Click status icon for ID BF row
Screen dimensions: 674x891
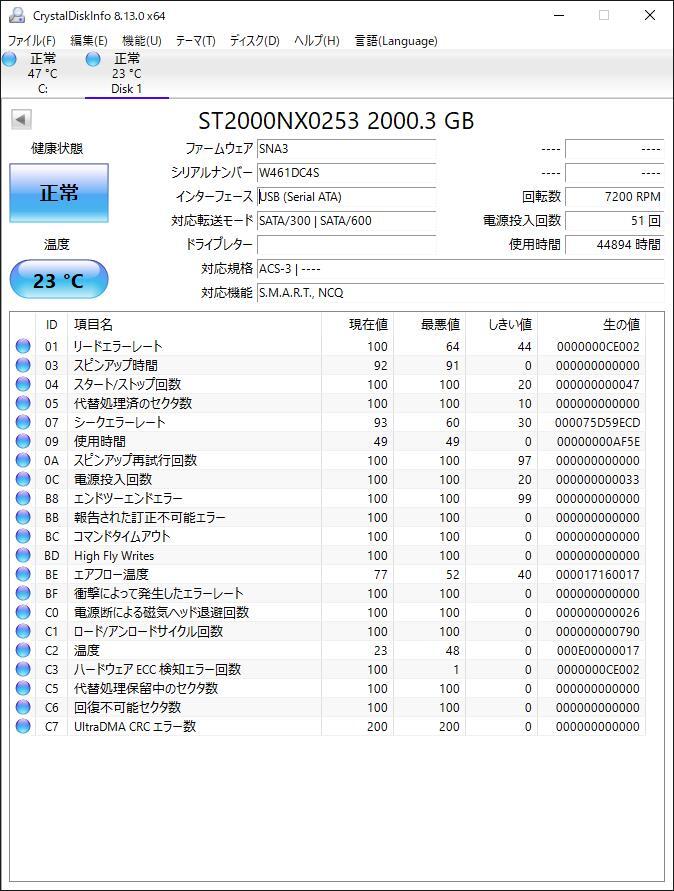pos(23,593)
